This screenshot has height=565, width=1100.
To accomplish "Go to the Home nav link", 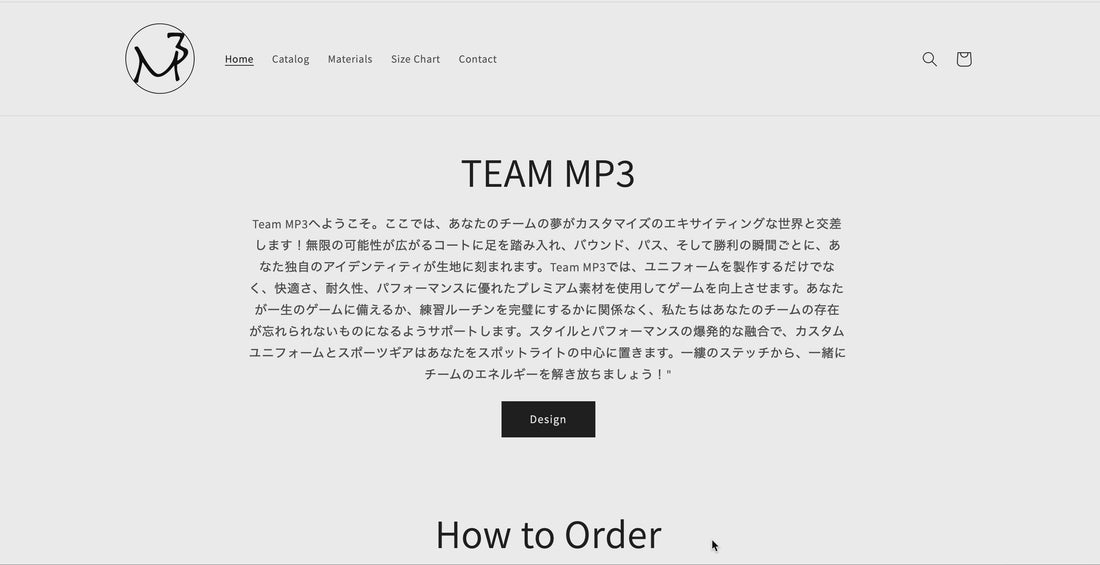I will pyautogui.click(x=239, y=59).
